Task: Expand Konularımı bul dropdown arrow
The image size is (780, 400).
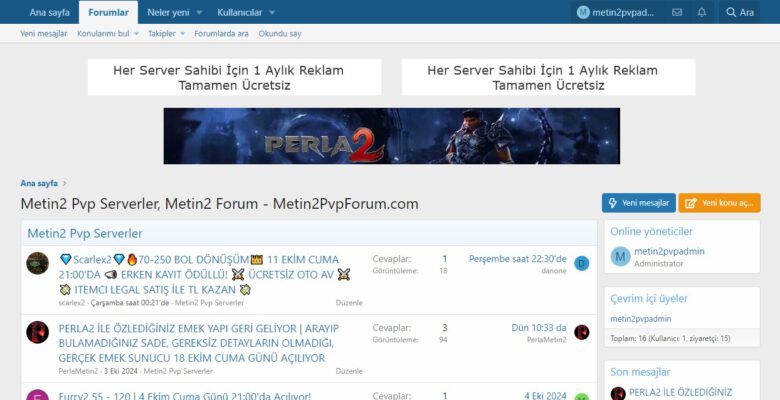Action: click(136, 34)
